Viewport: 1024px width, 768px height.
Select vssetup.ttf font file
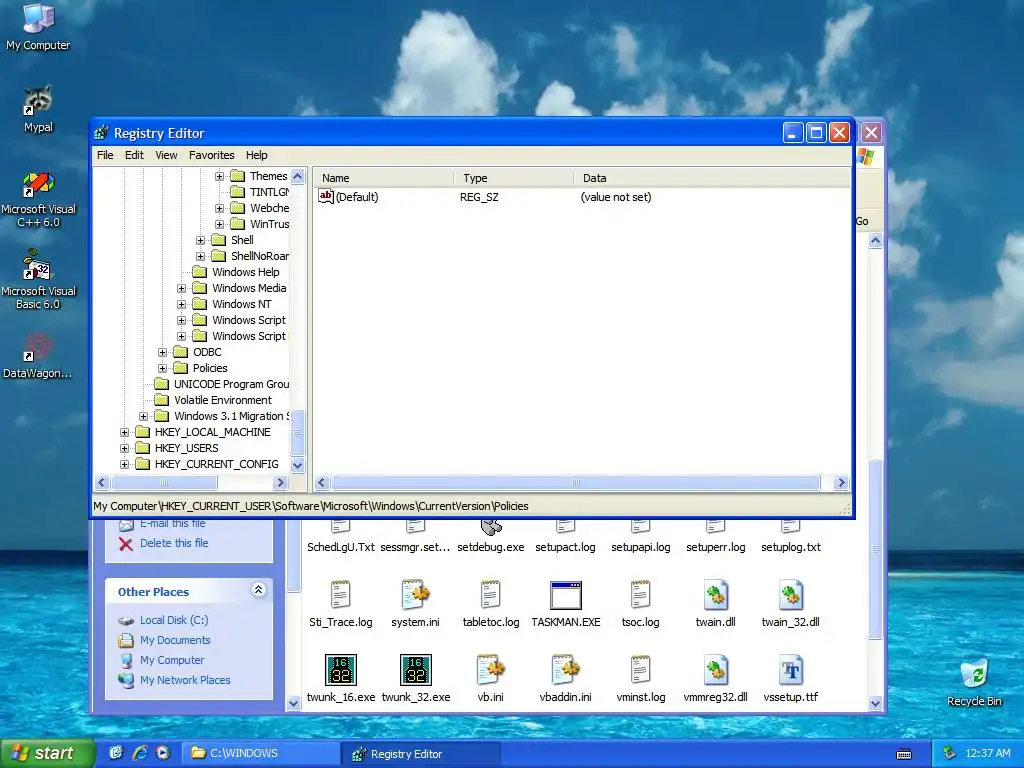790,679
